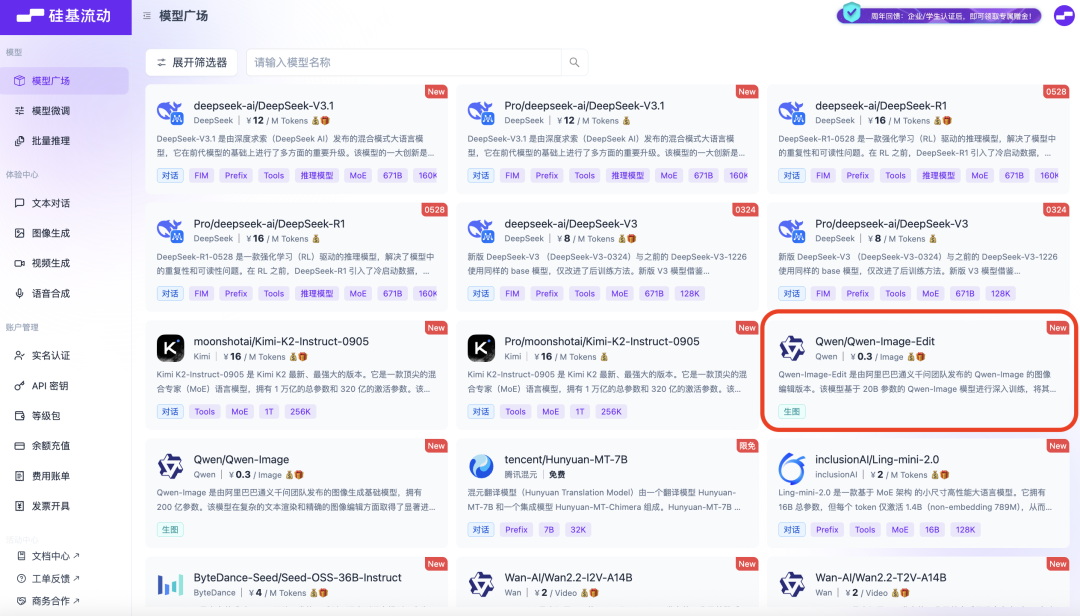
Task: Click the 免费 price label on Hunyuan-MT-7B
Action: [557, 475]
